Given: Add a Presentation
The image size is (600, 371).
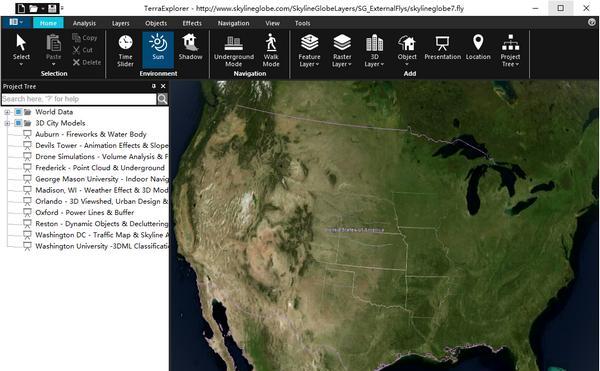Looking at the screenshot, I should pyautogui.click(x=442, y=47).
